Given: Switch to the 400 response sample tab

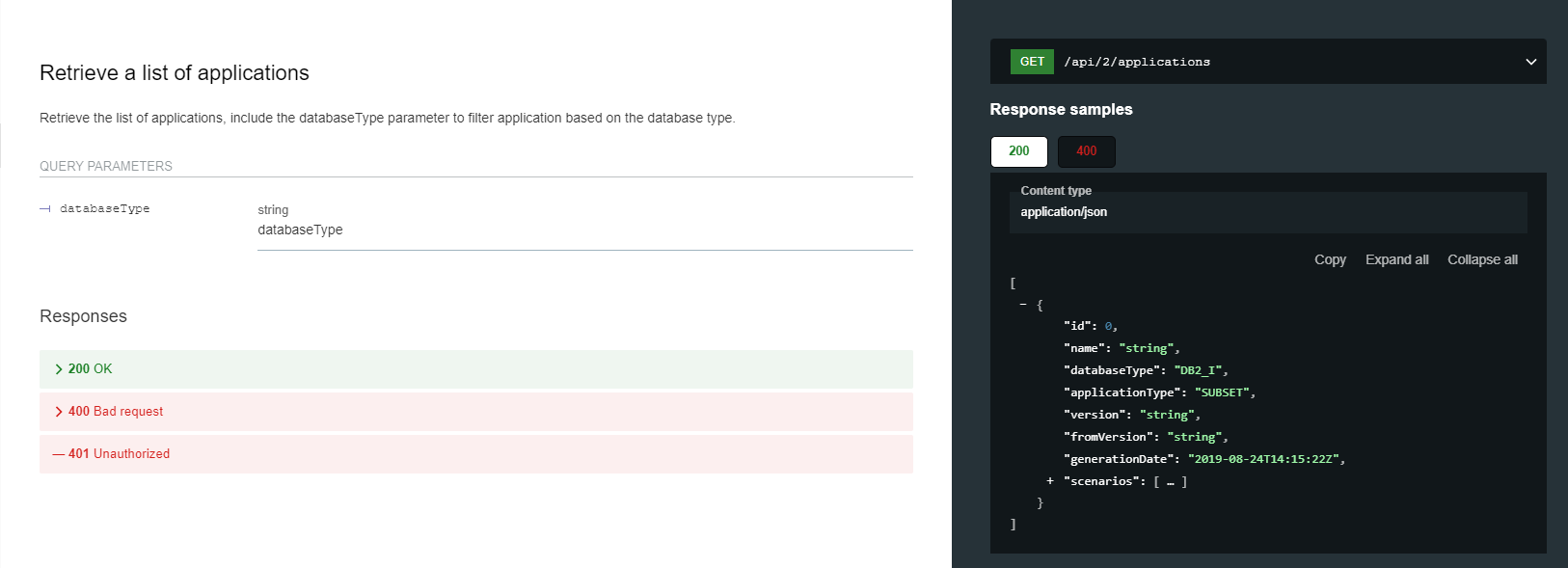Looking at the screenshot, I should tap(1086, 151).
